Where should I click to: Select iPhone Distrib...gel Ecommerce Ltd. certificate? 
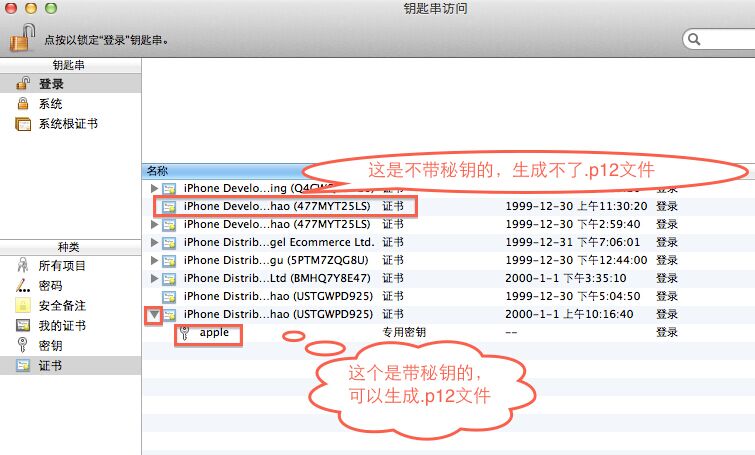[448, 242]
